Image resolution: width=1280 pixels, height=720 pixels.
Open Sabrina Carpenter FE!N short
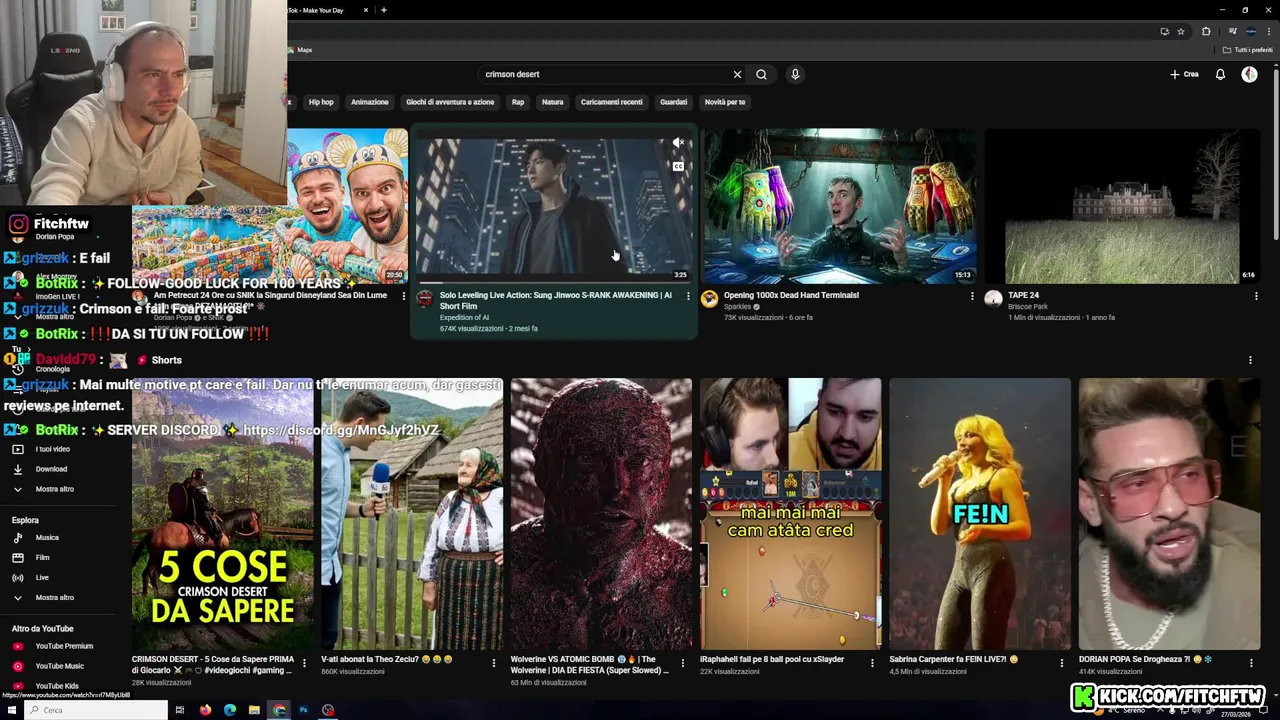pyautogui.click(x=980, y=514)
